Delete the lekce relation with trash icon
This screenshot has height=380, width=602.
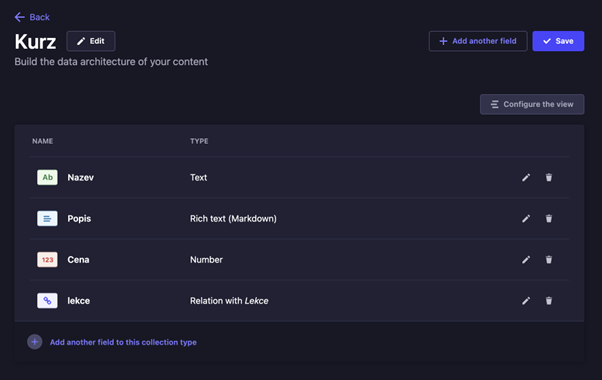(x=549, y=301)
